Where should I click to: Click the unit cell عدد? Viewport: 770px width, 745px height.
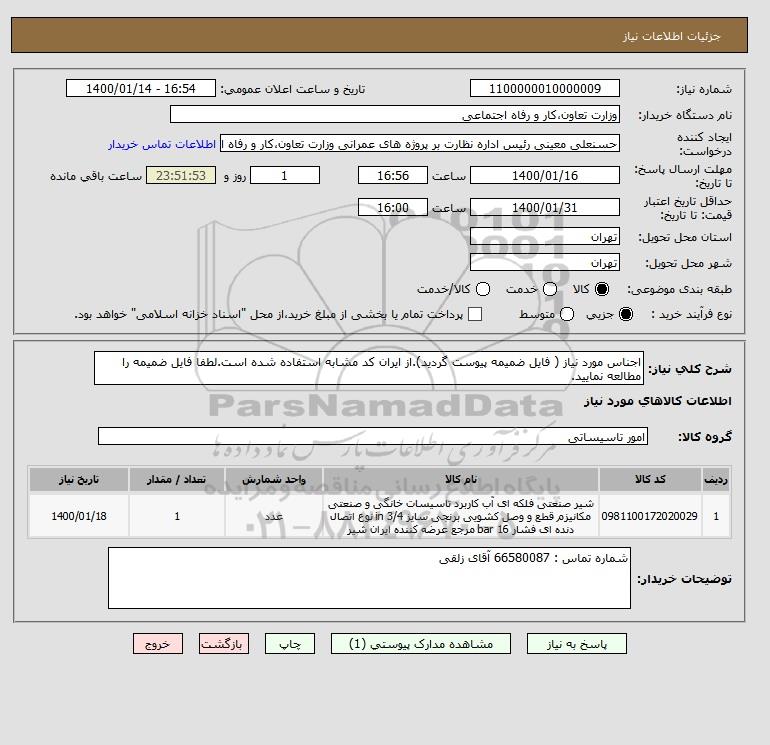(274, 516)
